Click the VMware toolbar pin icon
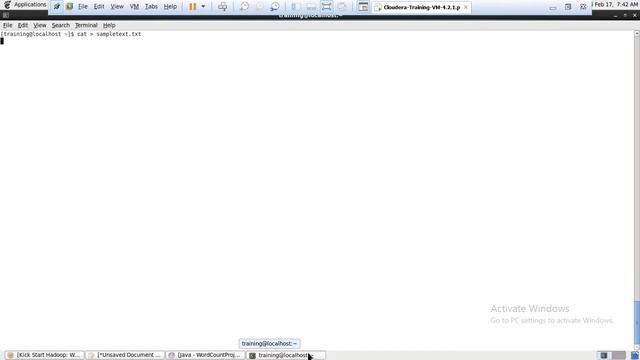 click(x=57, y=7)
